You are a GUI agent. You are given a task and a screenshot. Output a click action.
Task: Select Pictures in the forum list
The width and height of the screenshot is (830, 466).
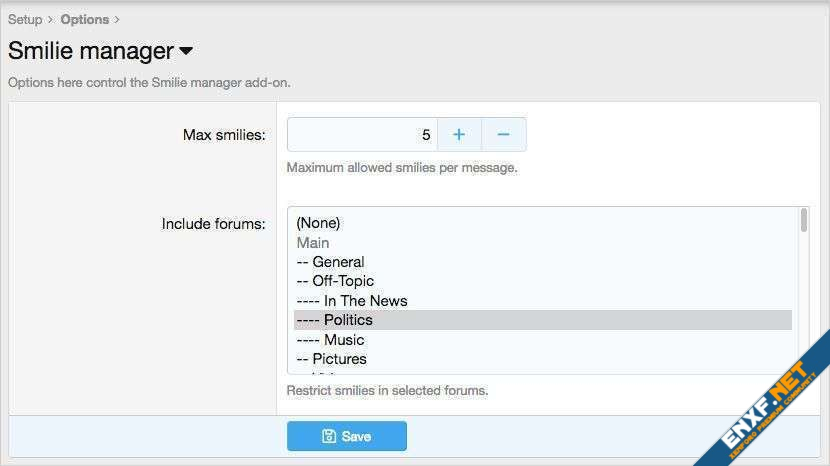tap(332, 359)
